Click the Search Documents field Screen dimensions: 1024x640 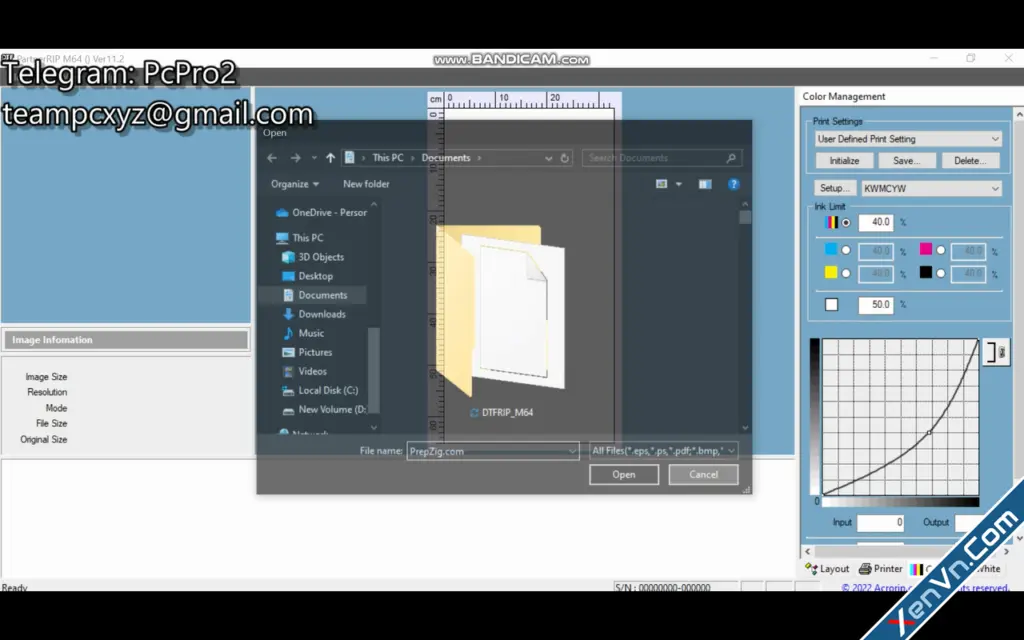pos(662,158)
